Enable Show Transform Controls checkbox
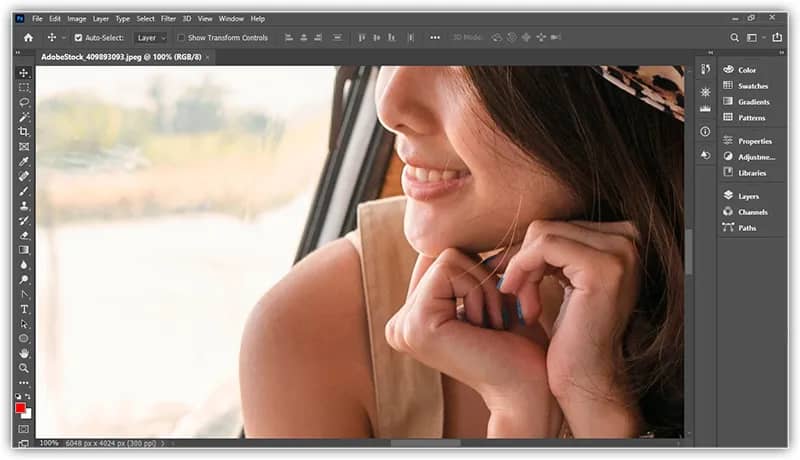800x460 pixels. tap(181, 38)
